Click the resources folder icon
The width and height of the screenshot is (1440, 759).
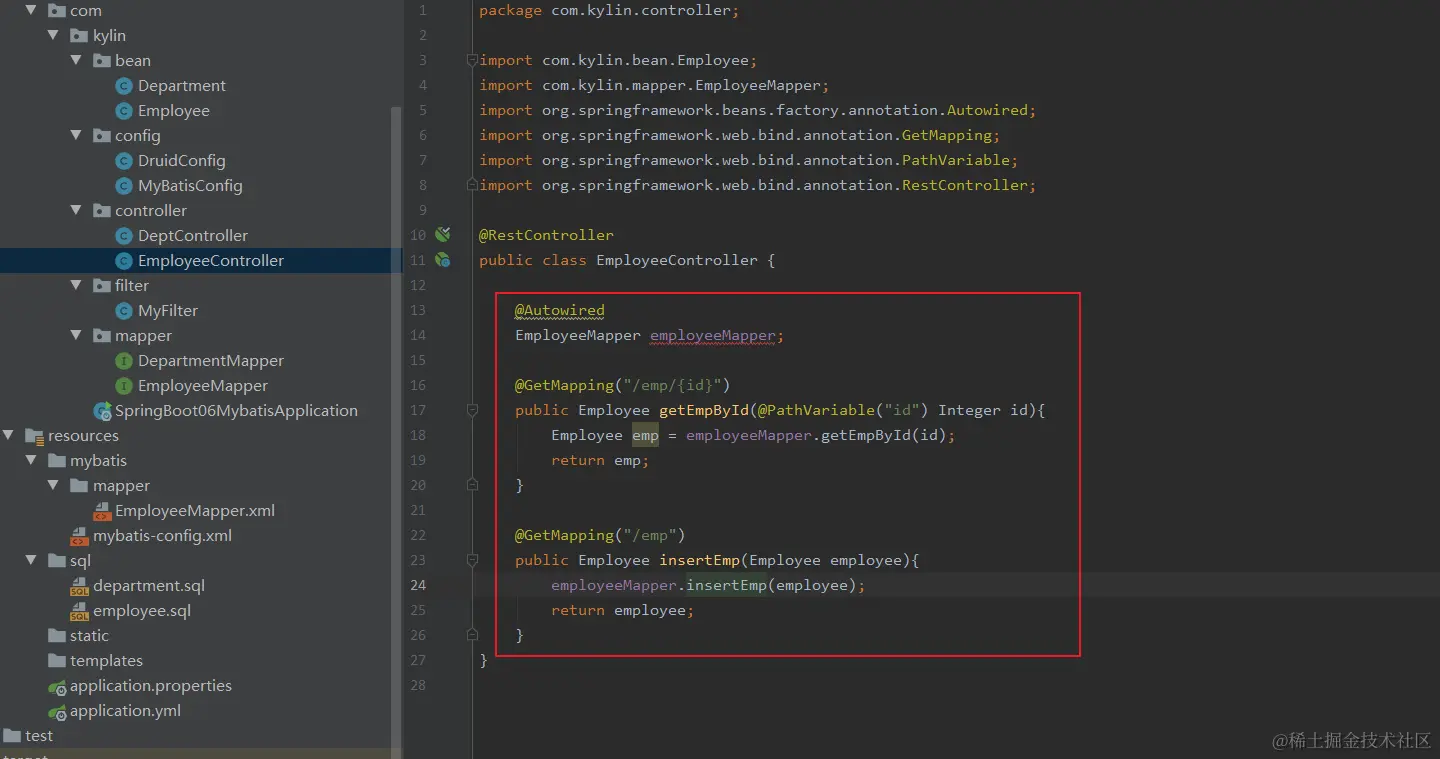tap(34, 436)
